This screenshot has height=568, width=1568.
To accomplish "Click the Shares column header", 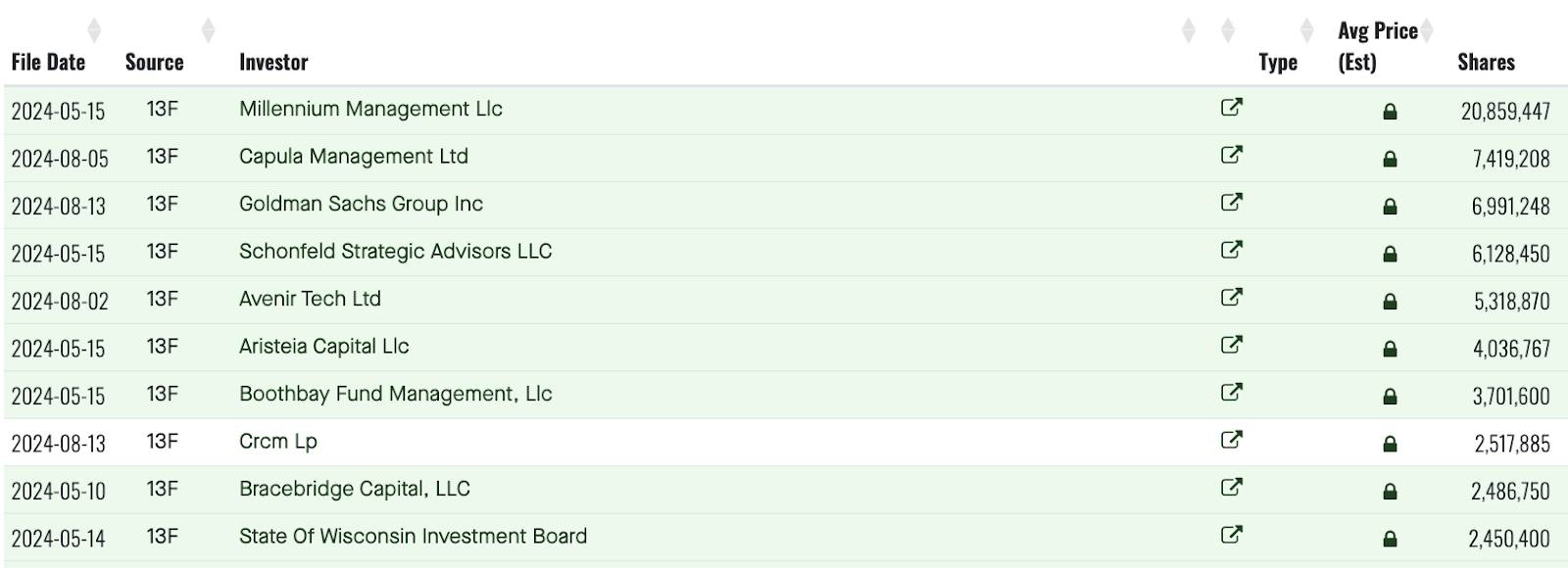I will pyautogui.click(x=1486, y=62).
